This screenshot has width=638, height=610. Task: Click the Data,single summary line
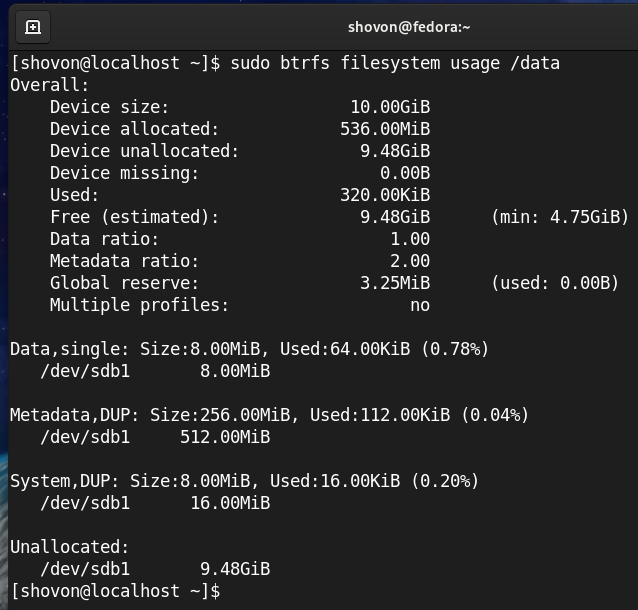249,349
